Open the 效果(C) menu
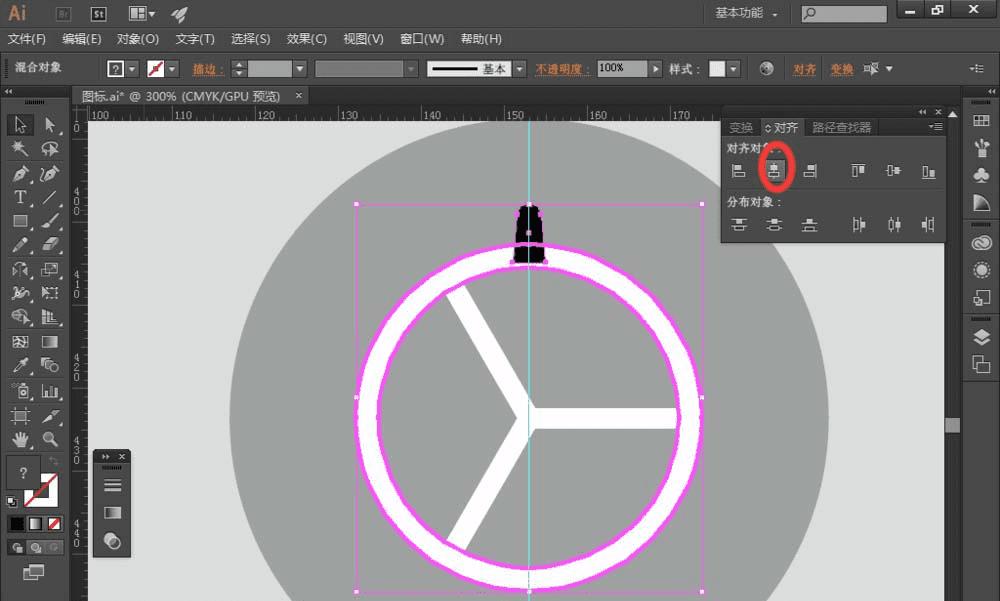Viewport: 1000px width, 601px height. click(307, 39)
